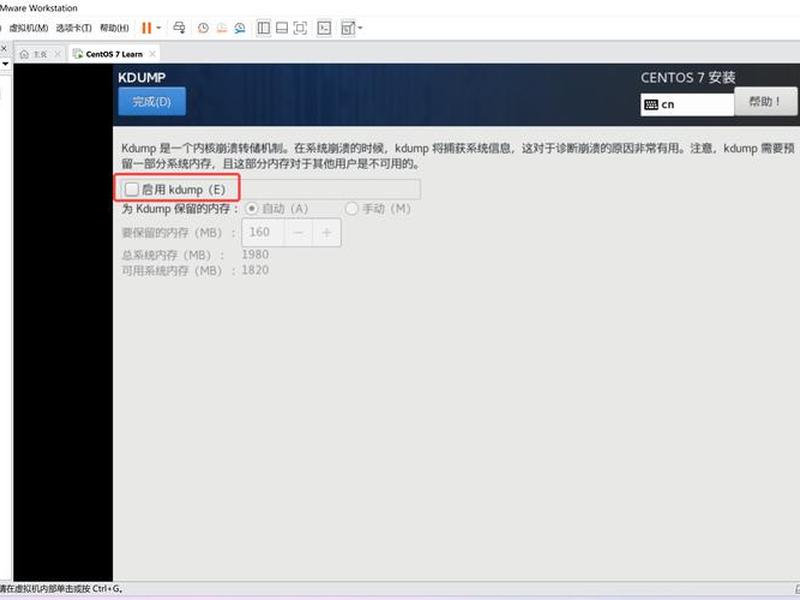Select the 手动 (M) radio button
This screenshot has height=600, width=800.
tap(352, 209)
